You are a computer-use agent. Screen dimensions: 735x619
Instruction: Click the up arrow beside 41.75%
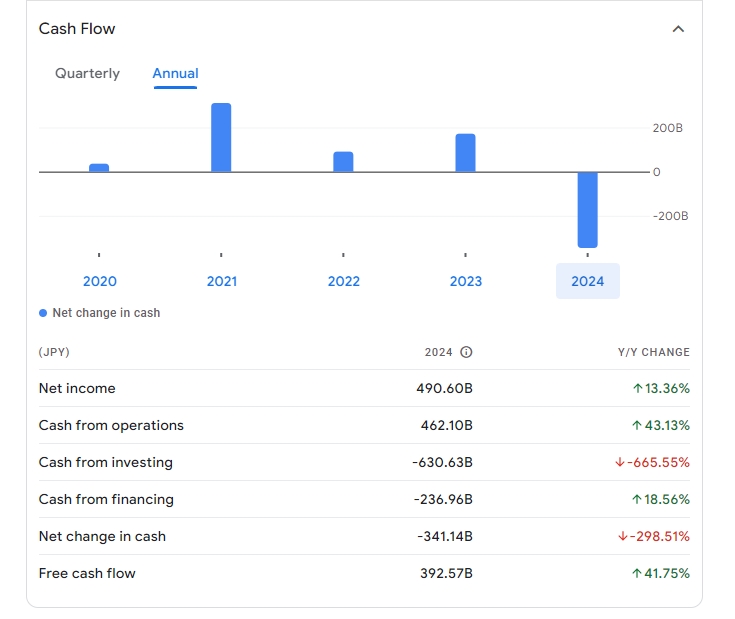click(x=637, y=573)
